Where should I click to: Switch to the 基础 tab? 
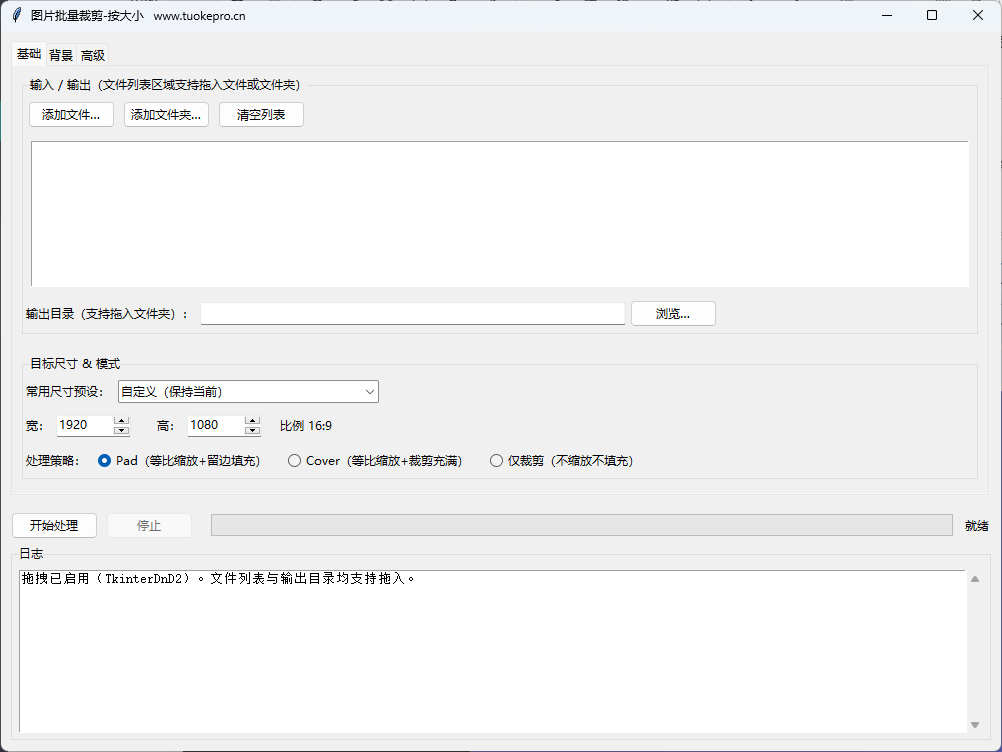(x=29, y=54)
